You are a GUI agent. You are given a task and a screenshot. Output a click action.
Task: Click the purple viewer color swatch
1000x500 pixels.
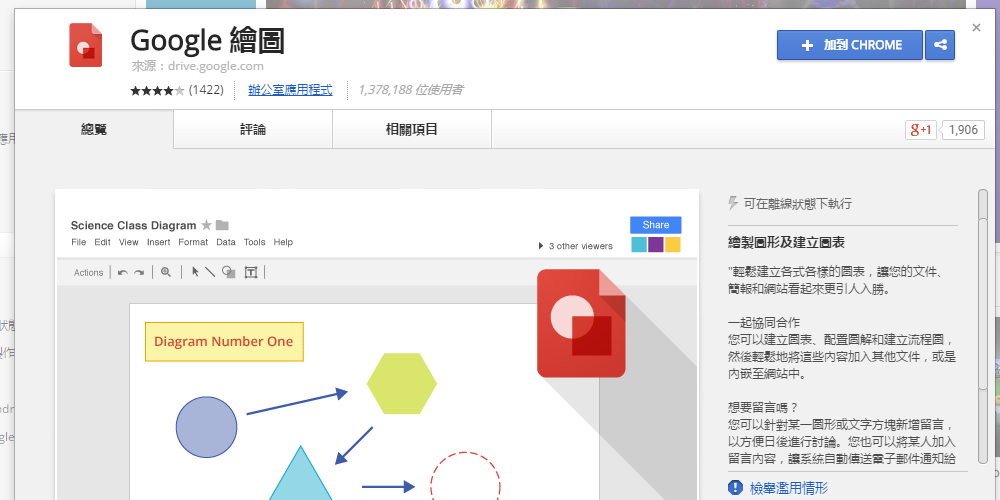tap(656, 245)
